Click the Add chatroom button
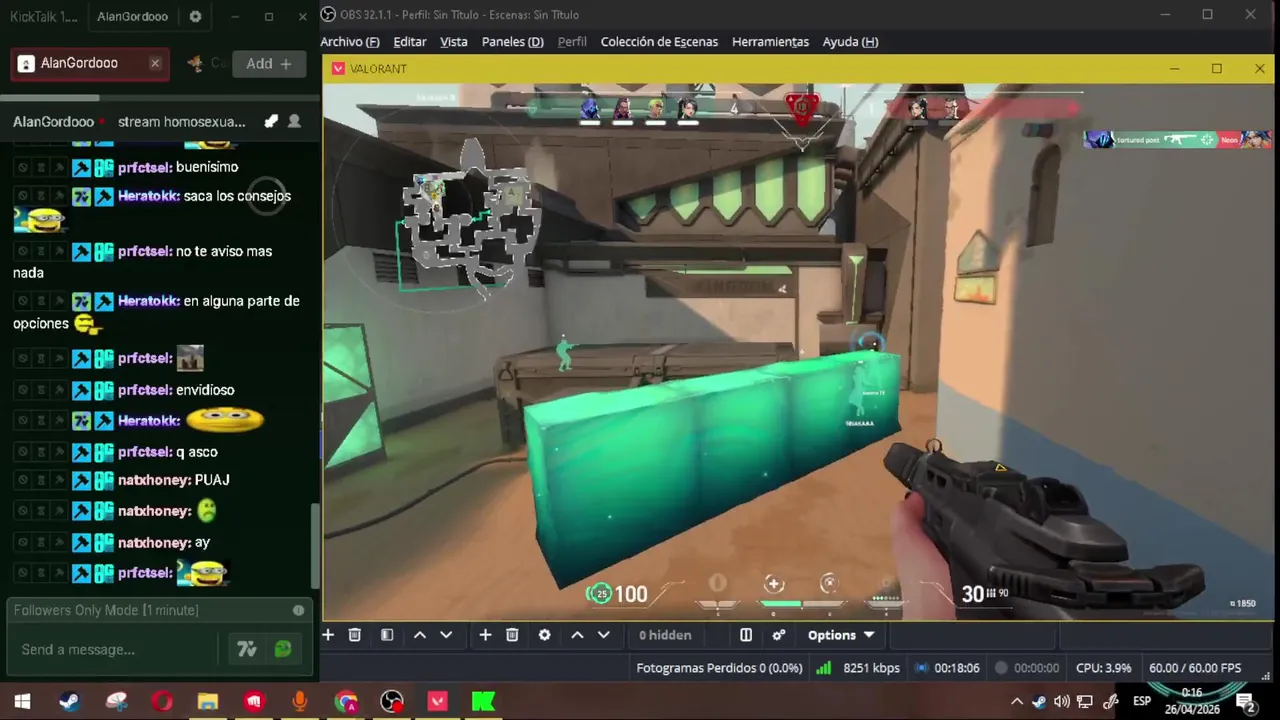Screen dimensions: 1280x720 (x=269, y=63)
